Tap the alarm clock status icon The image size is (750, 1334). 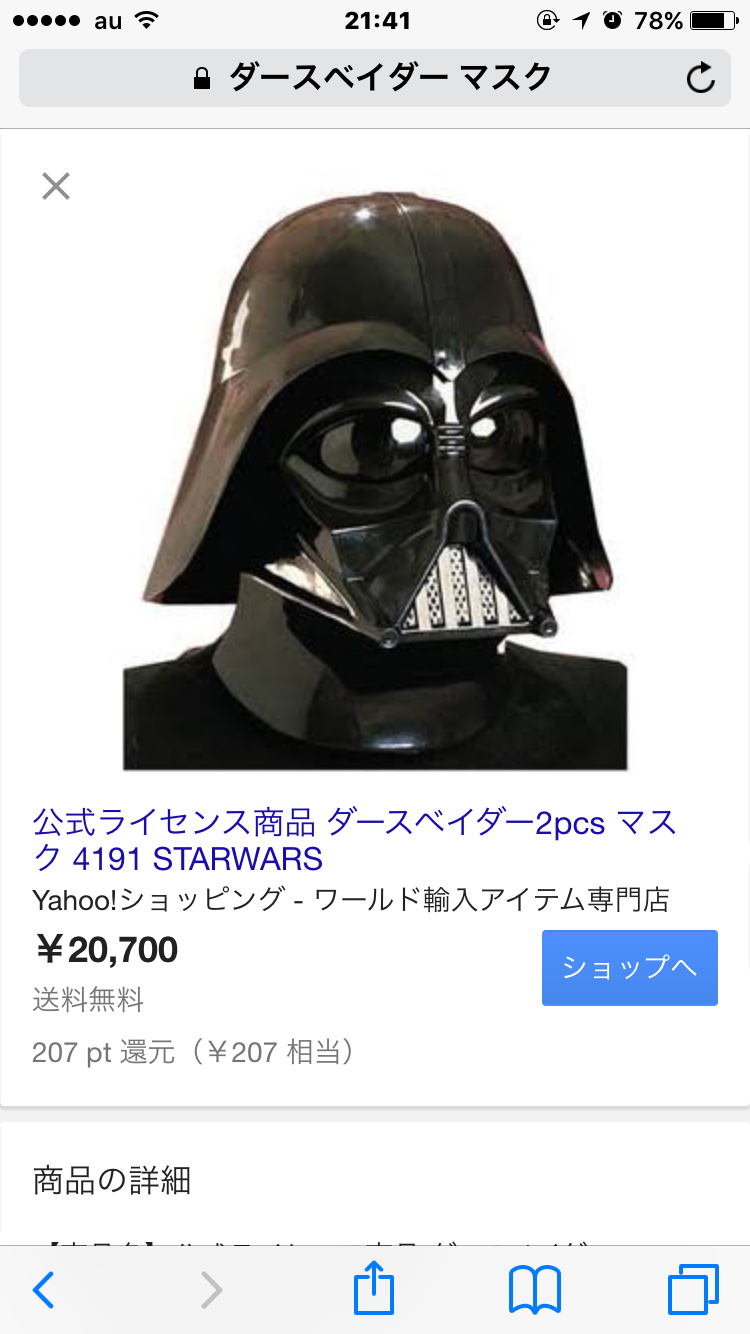point(612,20)
